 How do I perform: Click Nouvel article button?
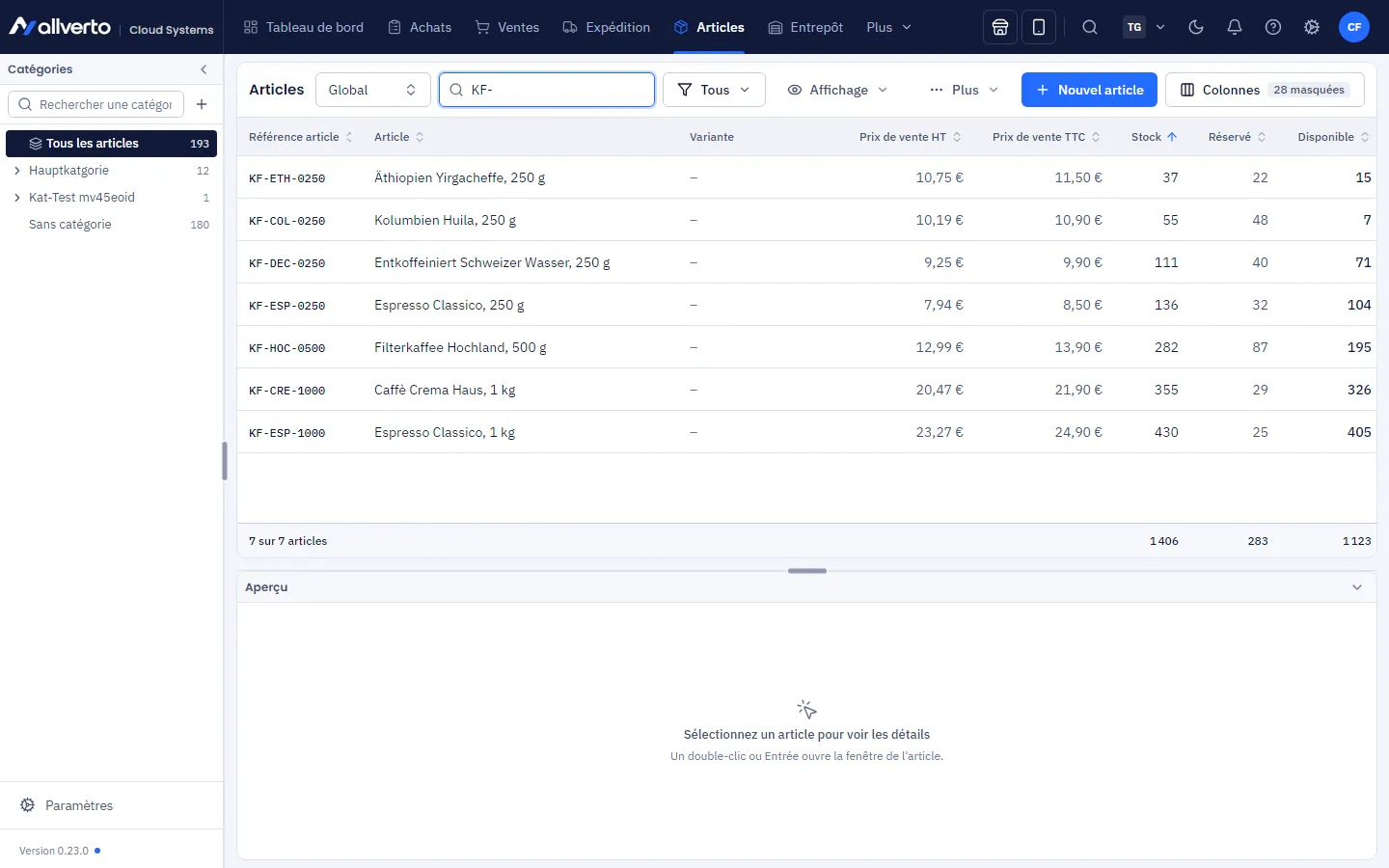click(1089, 90)
